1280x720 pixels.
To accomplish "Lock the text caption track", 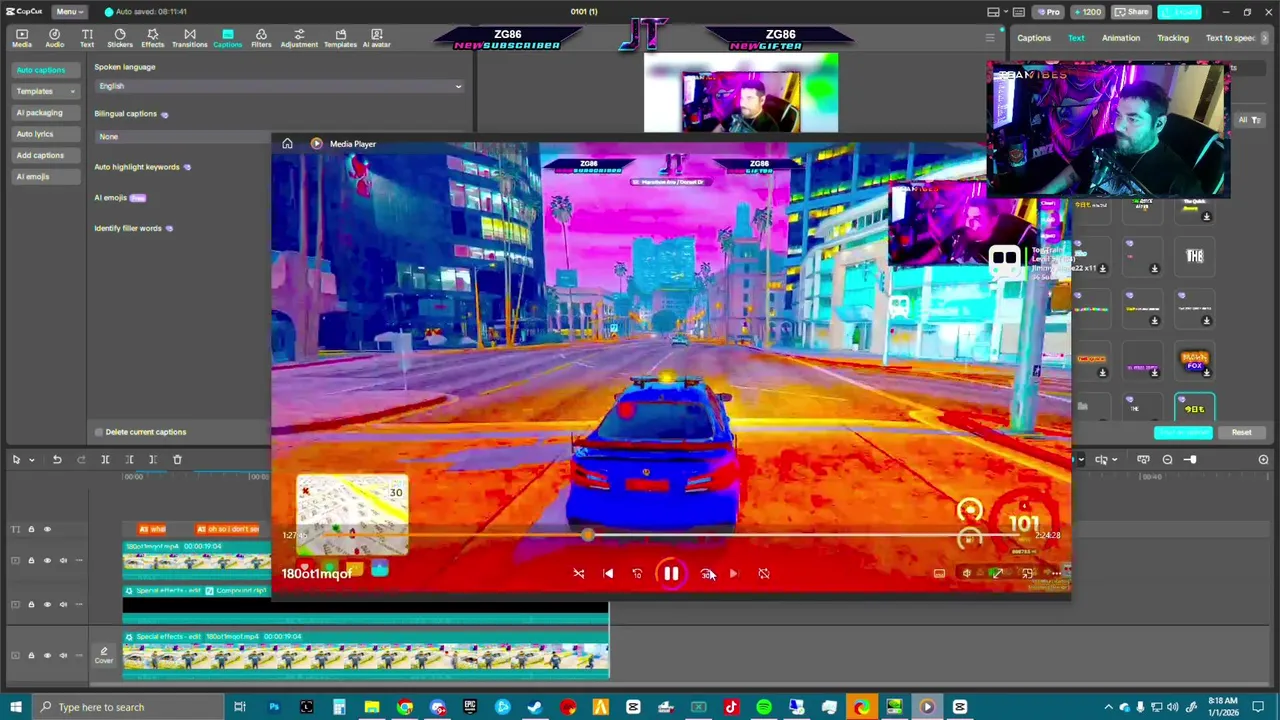I will click(31, 529).
